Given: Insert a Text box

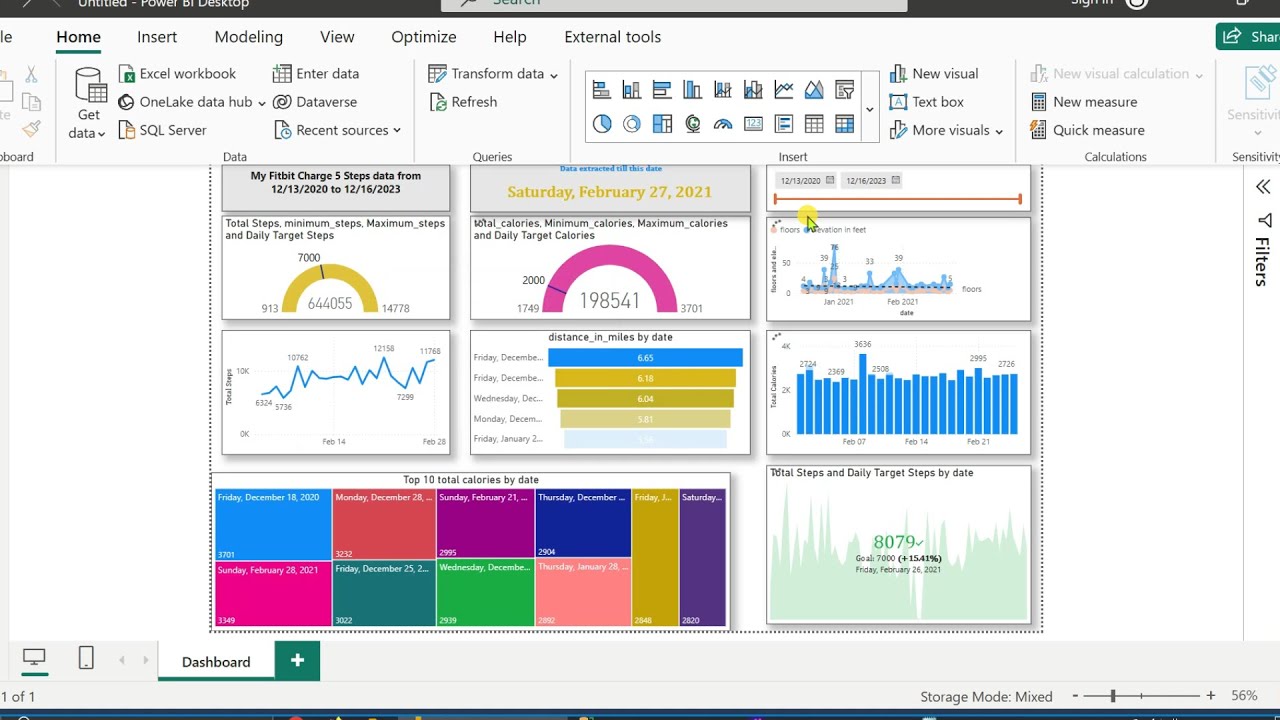Looking at the screenshot, I should tap(926, 102).
